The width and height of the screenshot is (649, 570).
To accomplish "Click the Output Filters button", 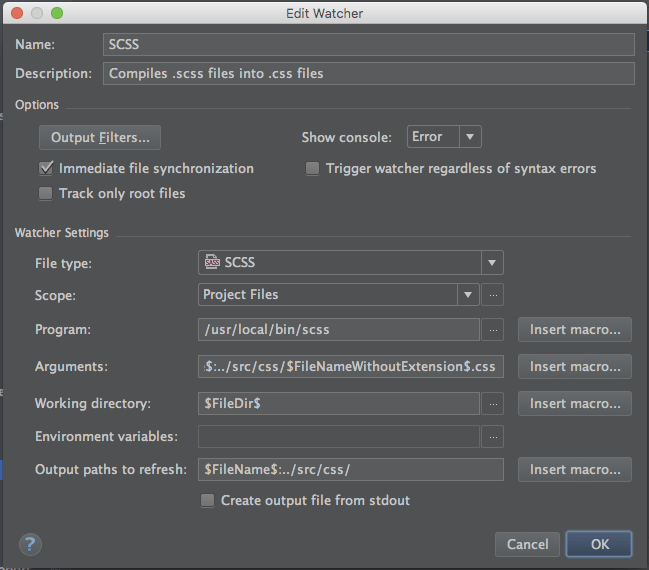I will [x=100, y=137].
